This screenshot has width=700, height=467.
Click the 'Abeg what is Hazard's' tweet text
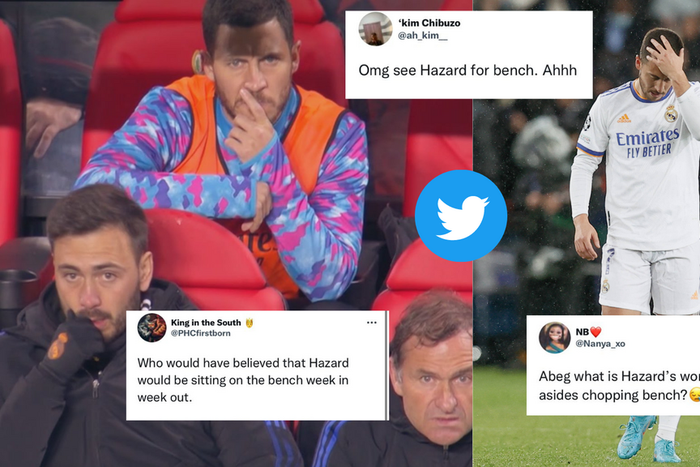click(x=619, y=386)
